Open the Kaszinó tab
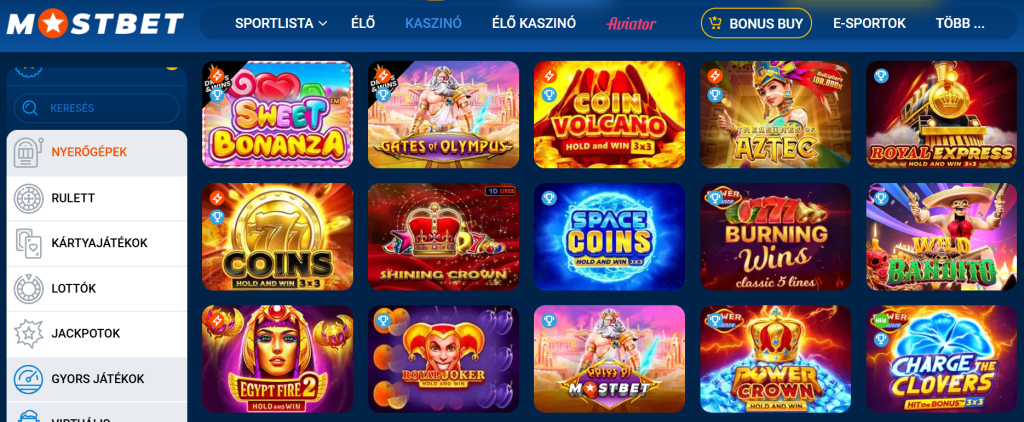The height and width of the screenshot is (422, 1024). click(433, 24)
